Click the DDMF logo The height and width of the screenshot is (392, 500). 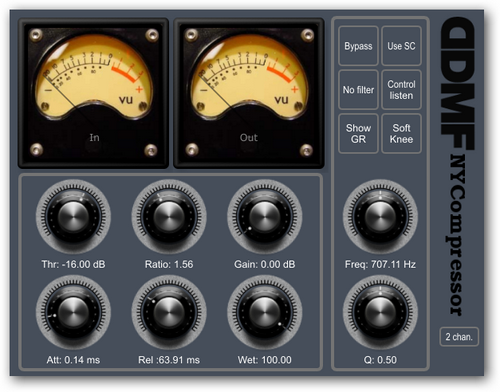[x=458, y=83]
